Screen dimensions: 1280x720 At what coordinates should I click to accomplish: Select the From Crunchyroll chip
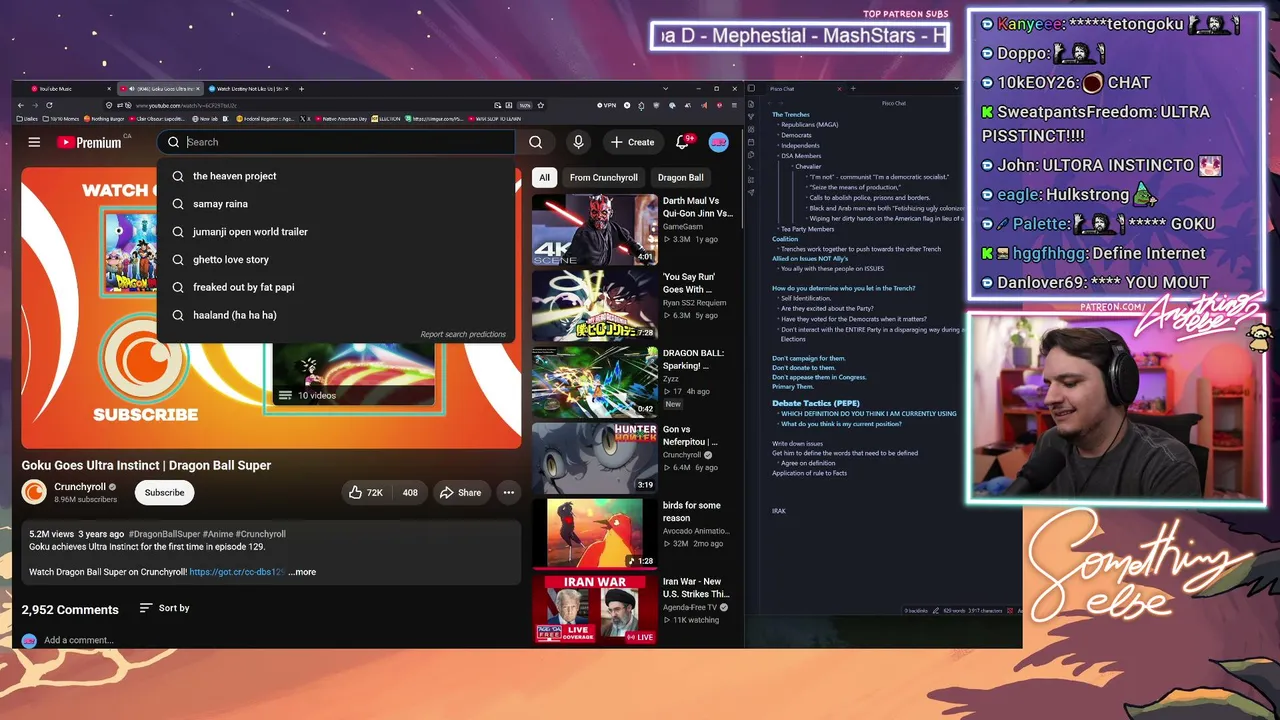coord(604,177)
